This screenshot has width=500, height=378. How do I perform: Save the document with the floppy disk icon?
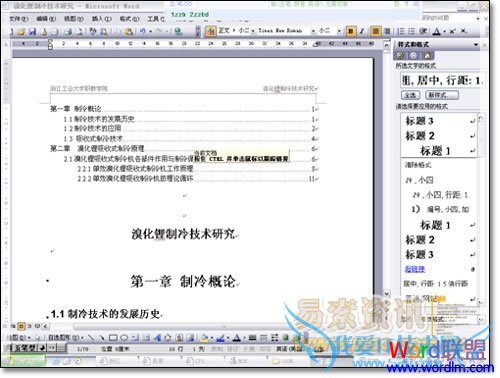pos(32,32)
